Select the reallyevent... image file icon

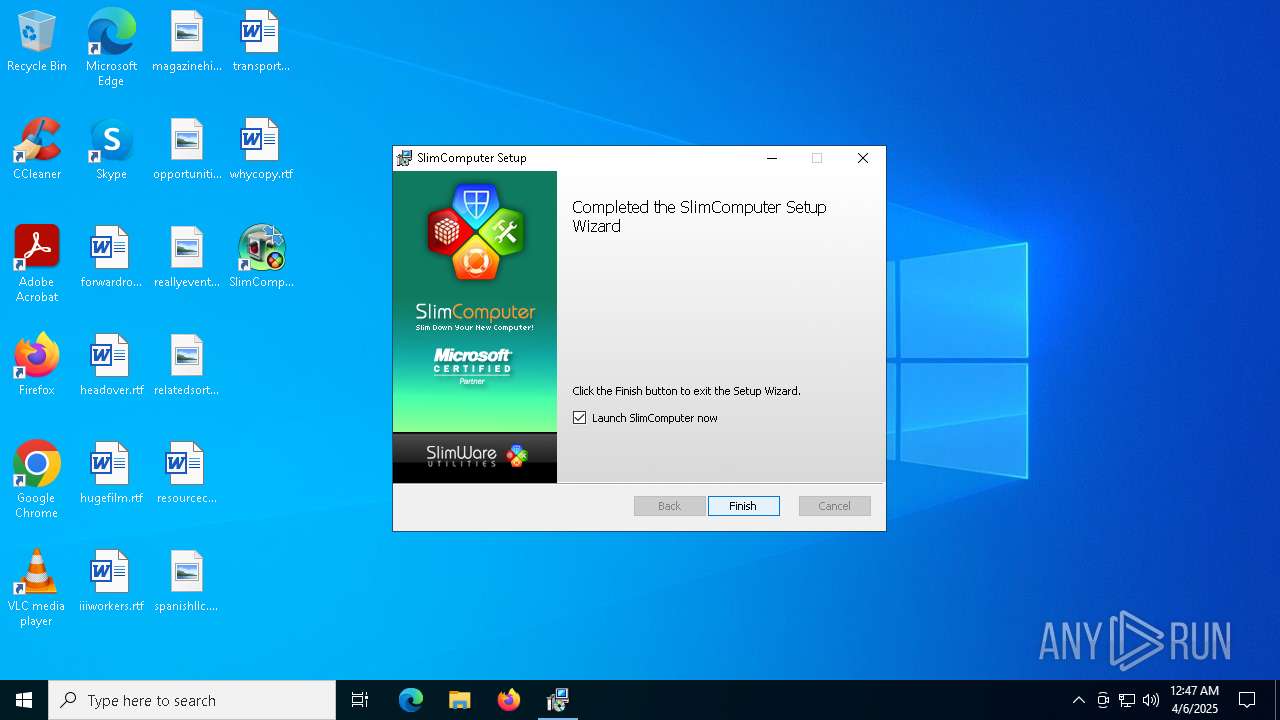point(187,257)
